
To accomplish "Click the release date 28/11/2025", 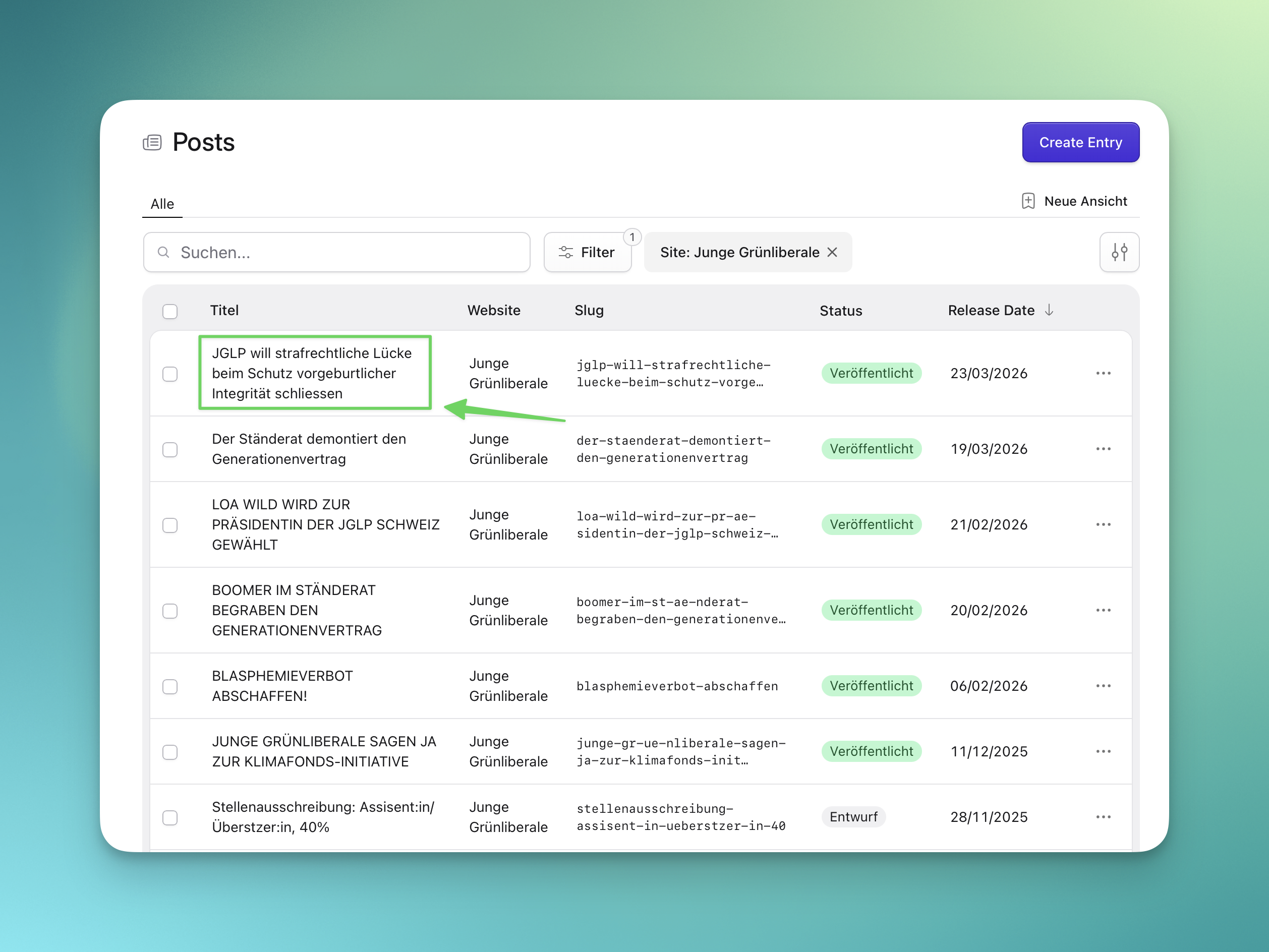I will pos(989,817).
